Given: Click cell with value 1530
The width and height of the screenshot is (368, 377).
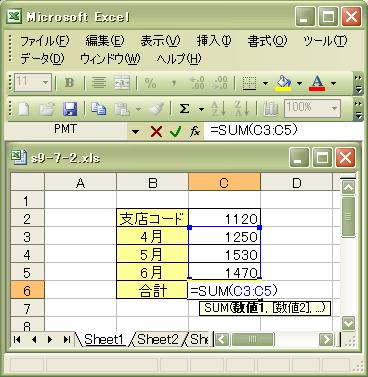Looking at the screenshot, I should [x=224, y=255].
